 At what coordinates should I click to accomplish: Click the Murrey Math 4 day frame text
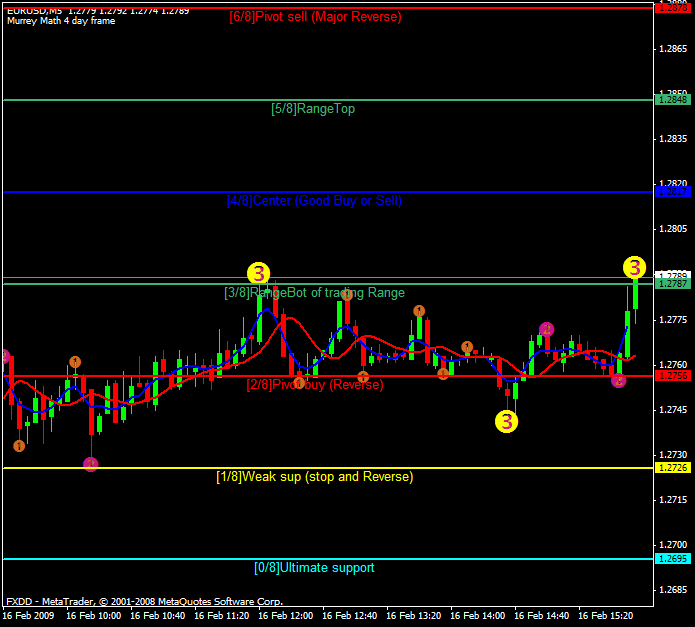point(61,21)
